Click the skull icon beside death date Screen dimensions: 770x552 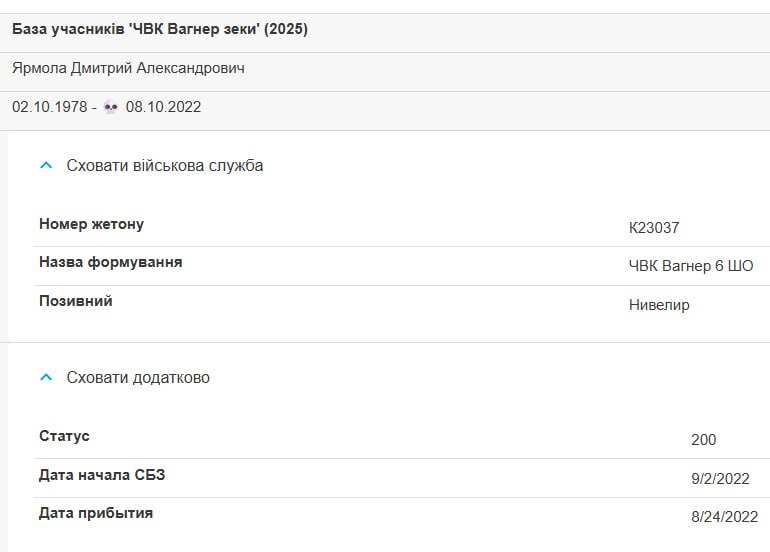111,107
